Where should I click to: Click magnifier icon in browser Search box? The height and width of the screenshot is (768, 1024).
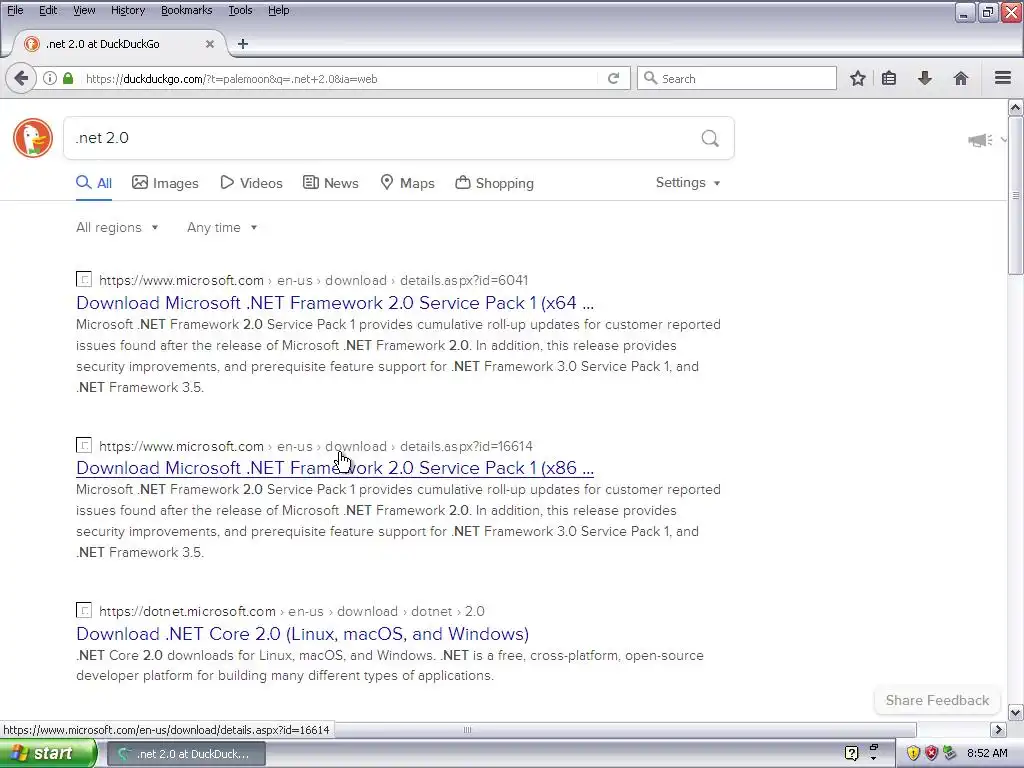(650, 78)
